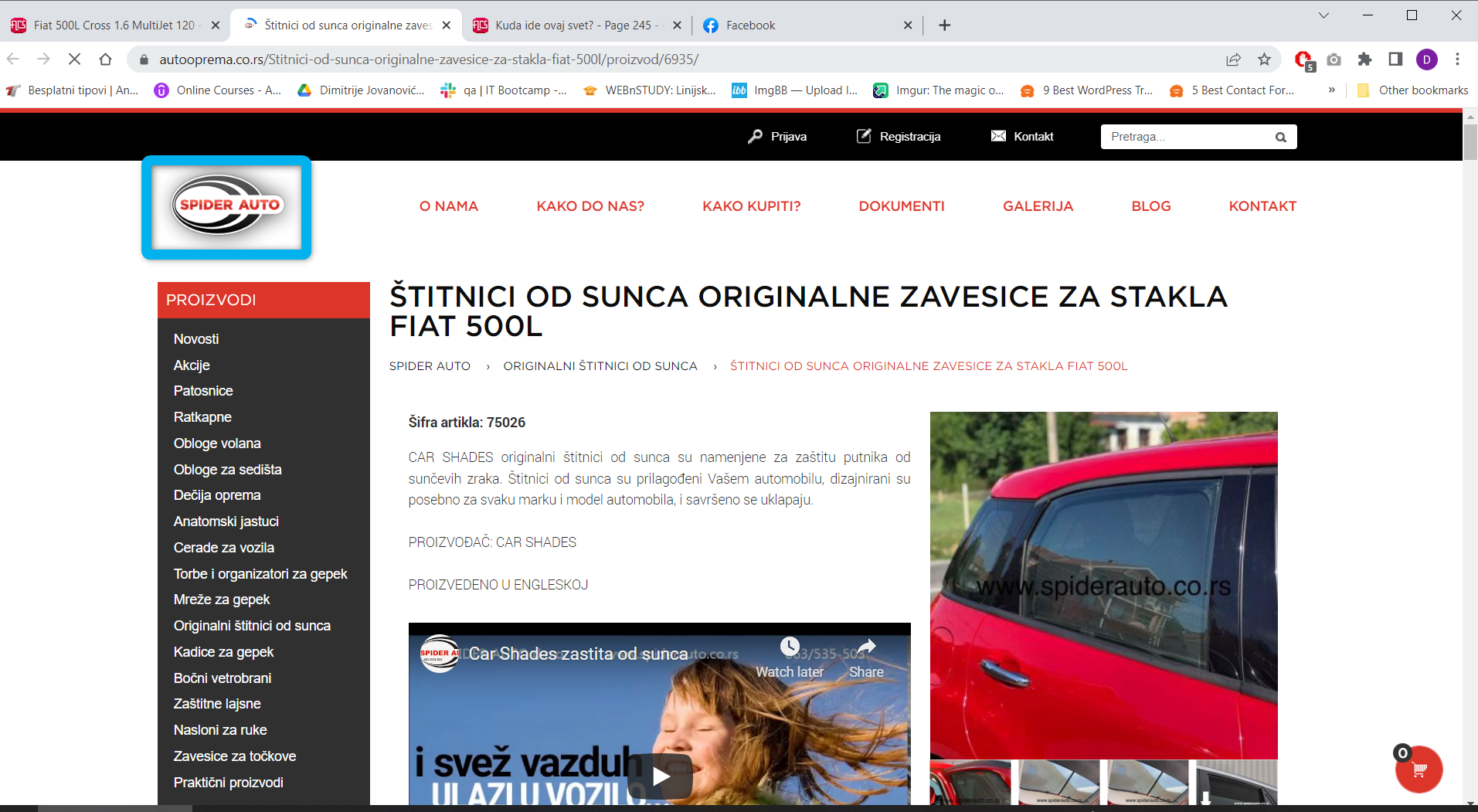Click the Kontakt envelope icon
Viewport: 1478px width, 812px height.
(998, 136)
